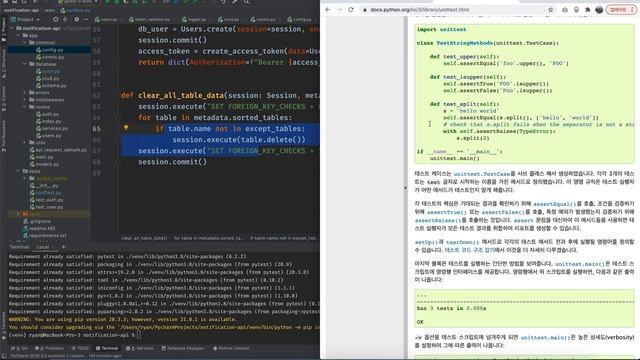The height and width of the screenshot is (360, 640).
Task: Open the Services tool window
Action: tap(140, 348)
